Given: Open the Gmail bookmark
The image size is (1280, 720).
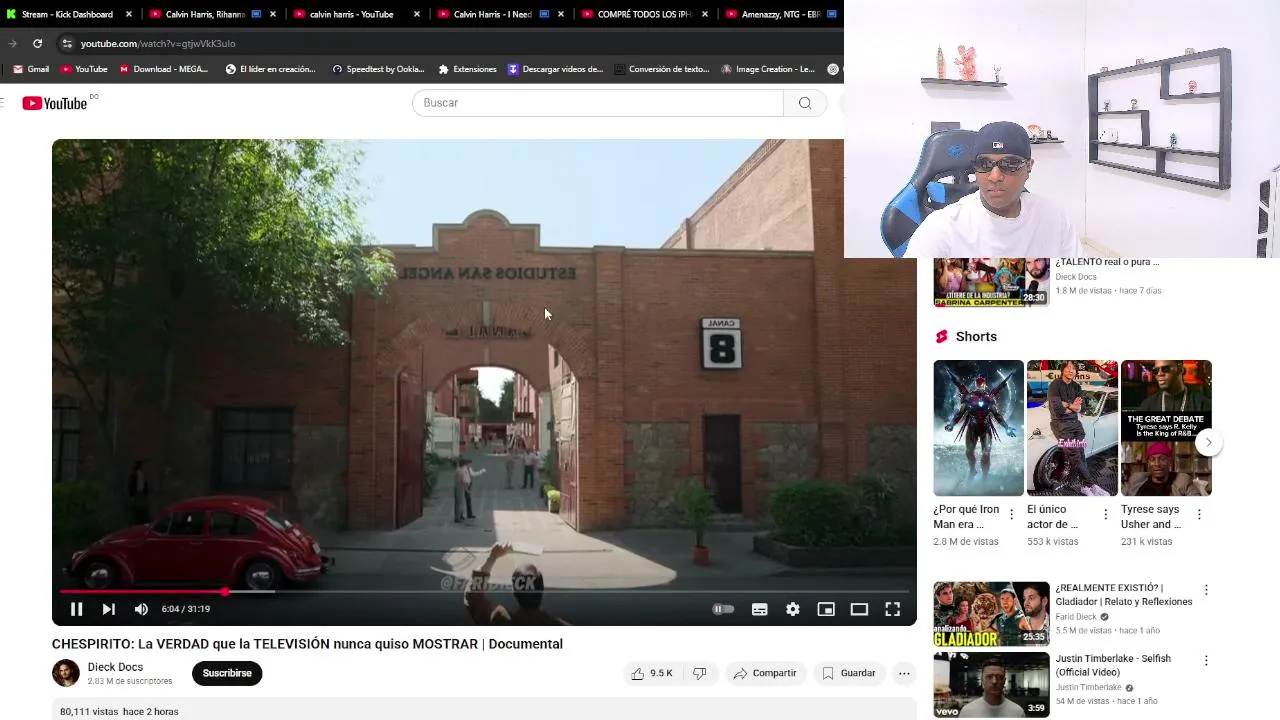Looking at the screenshot, I should click(31, 69).
